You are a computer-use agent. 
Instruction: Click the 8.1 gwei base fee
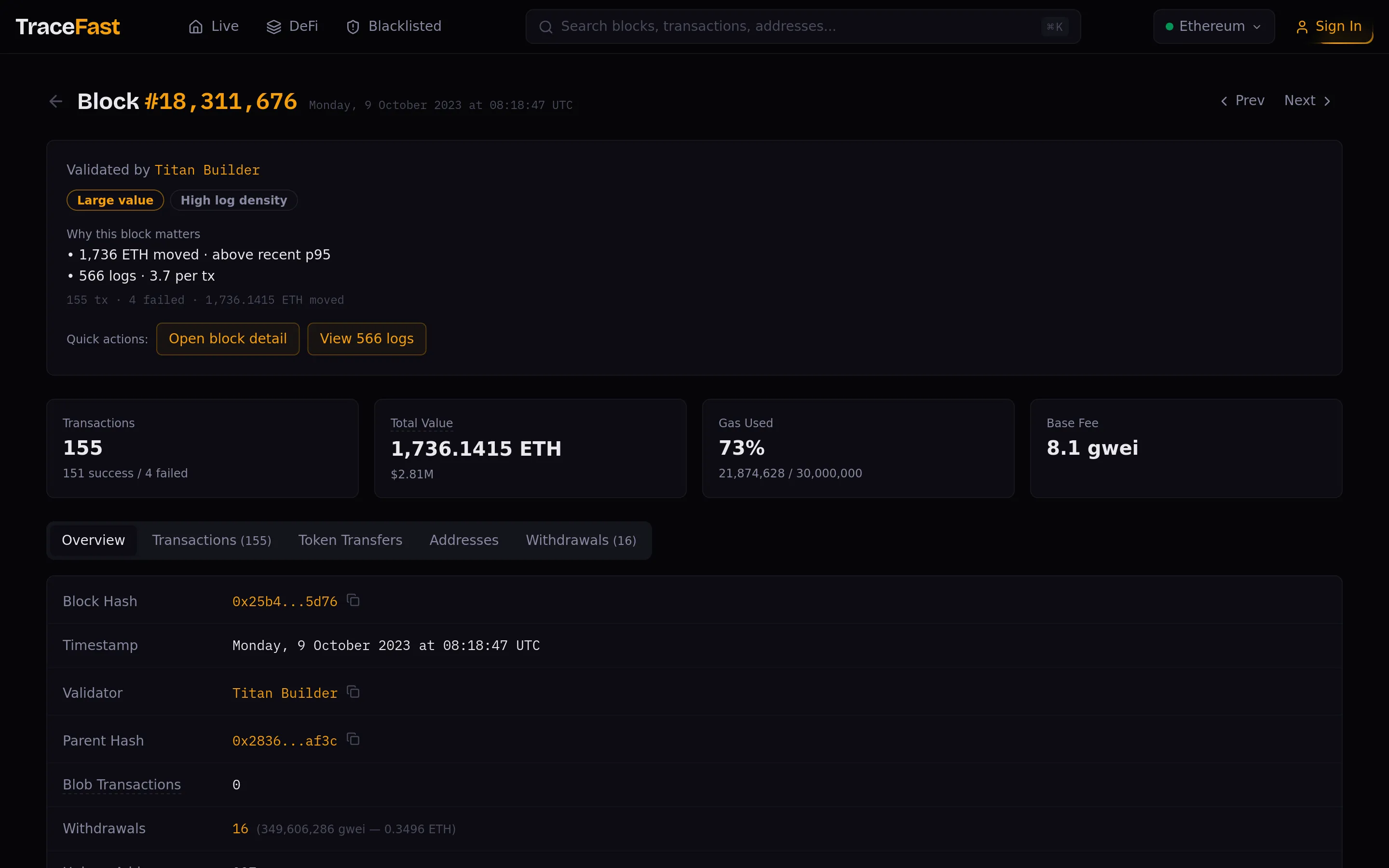pos(1092,448)
